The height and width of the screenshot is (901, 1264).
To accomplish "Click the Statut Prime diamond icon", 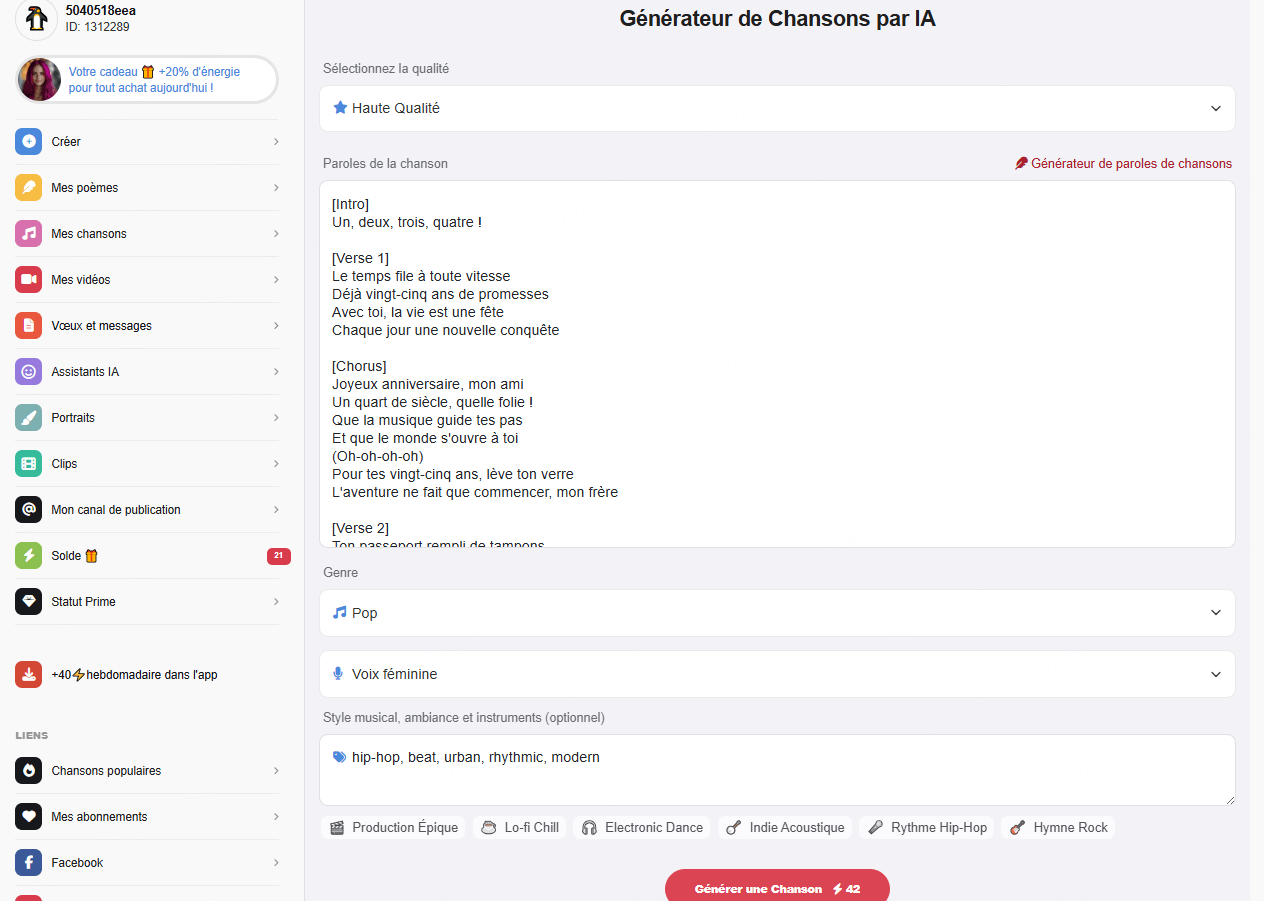I will (28, 602).
